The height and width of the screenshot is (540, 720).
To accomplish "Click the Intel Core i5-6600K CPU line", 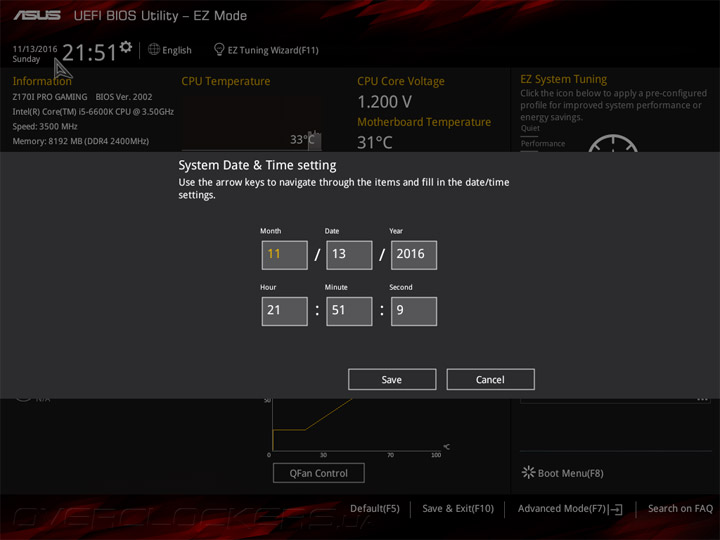I will [x=93, y=112].
